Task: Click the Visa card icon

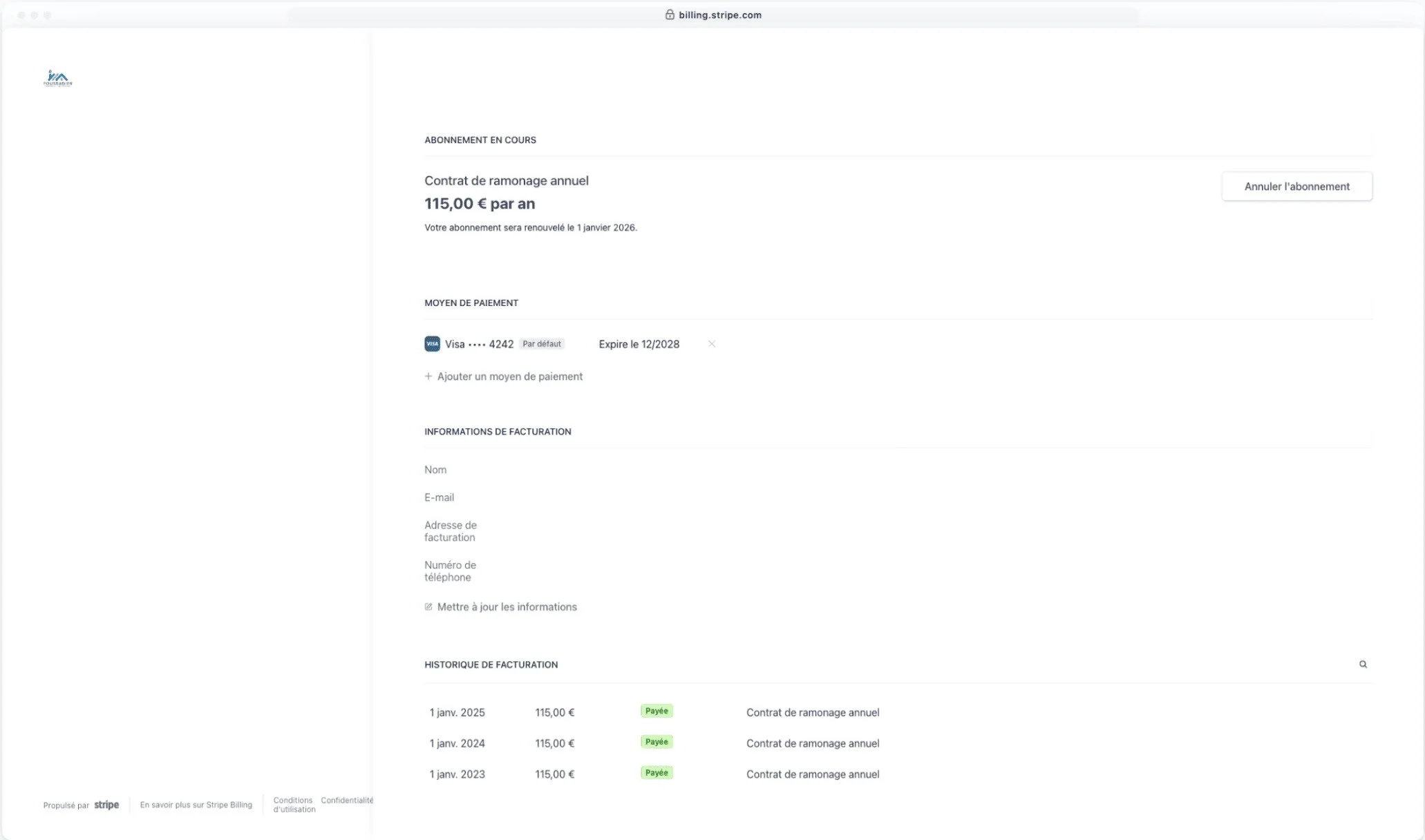Action: 432,344
